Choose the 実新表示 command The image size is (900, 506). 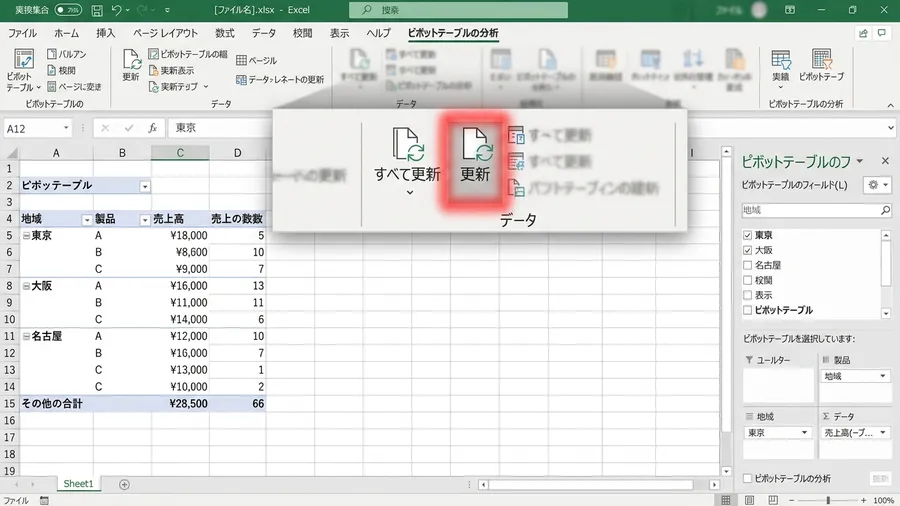[171, 71]
